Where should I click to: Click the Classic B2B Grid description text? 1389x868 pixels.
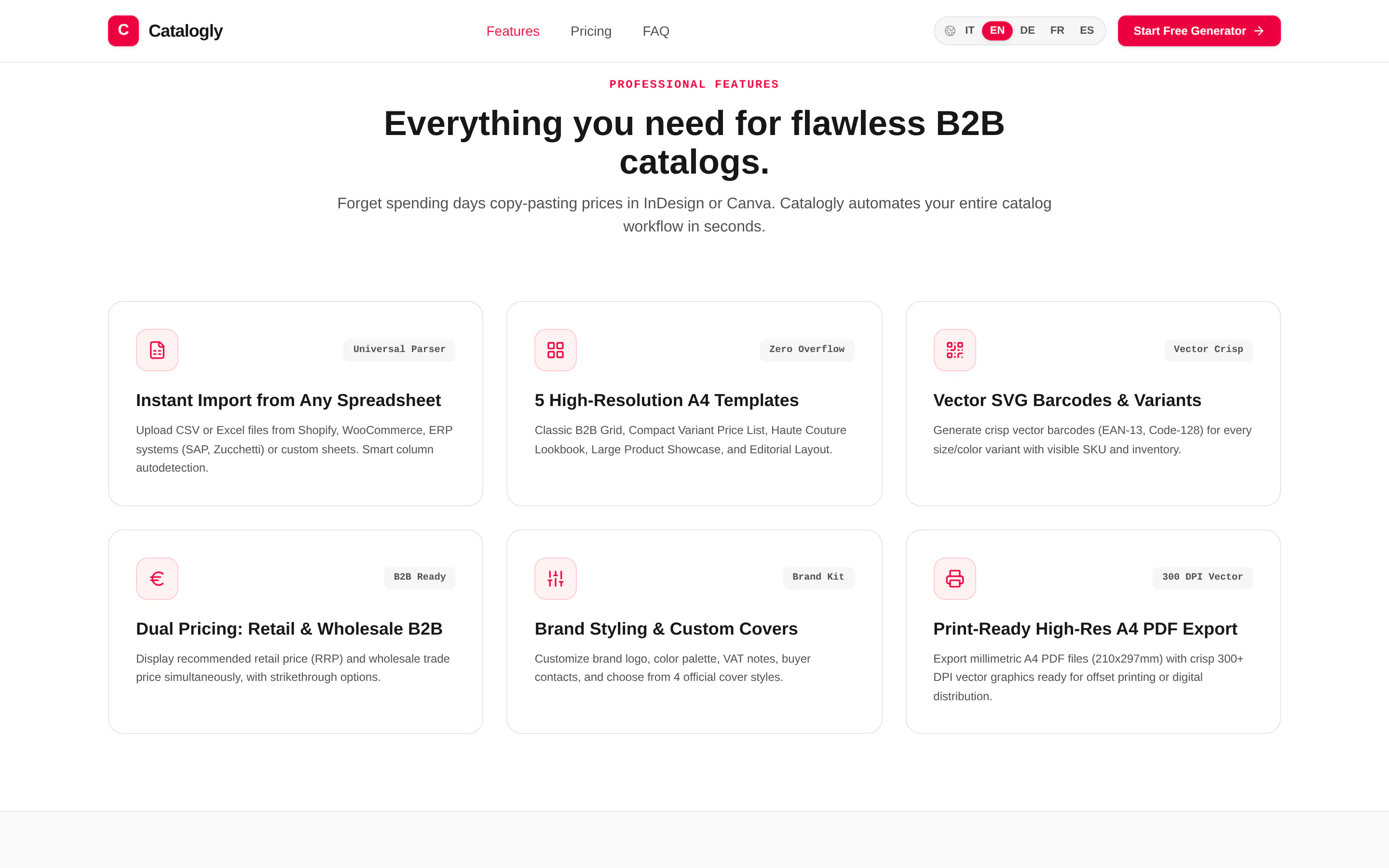(691, 440)
